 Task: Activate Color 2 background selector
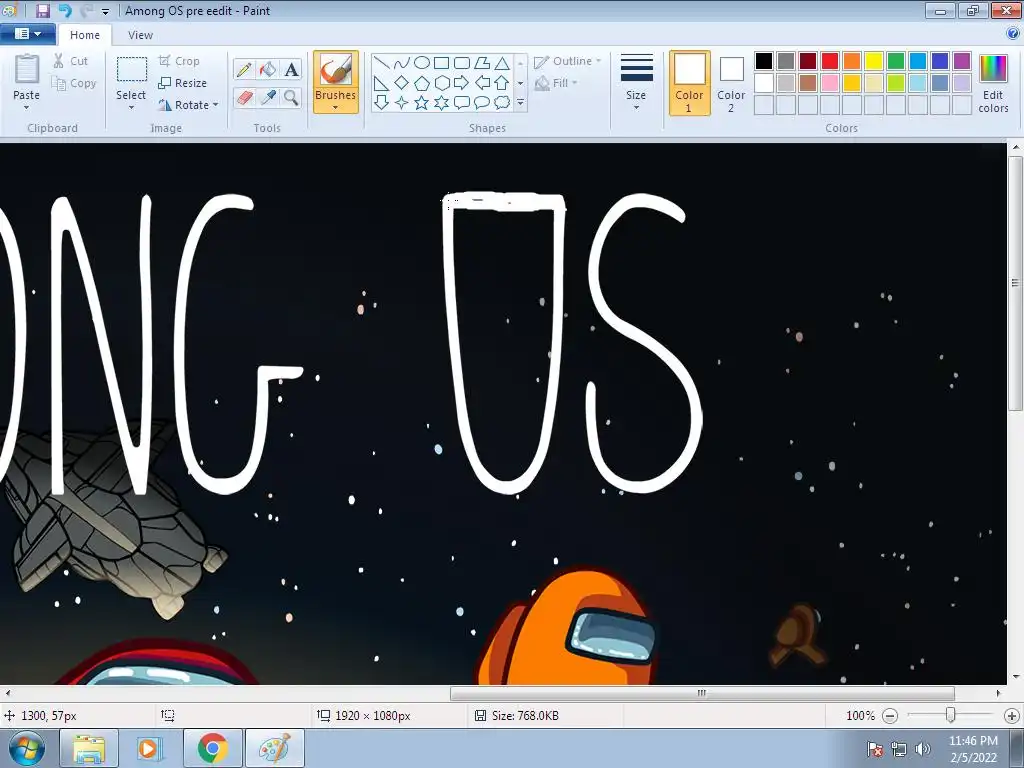pyautogui.click(x=731, y=83)
